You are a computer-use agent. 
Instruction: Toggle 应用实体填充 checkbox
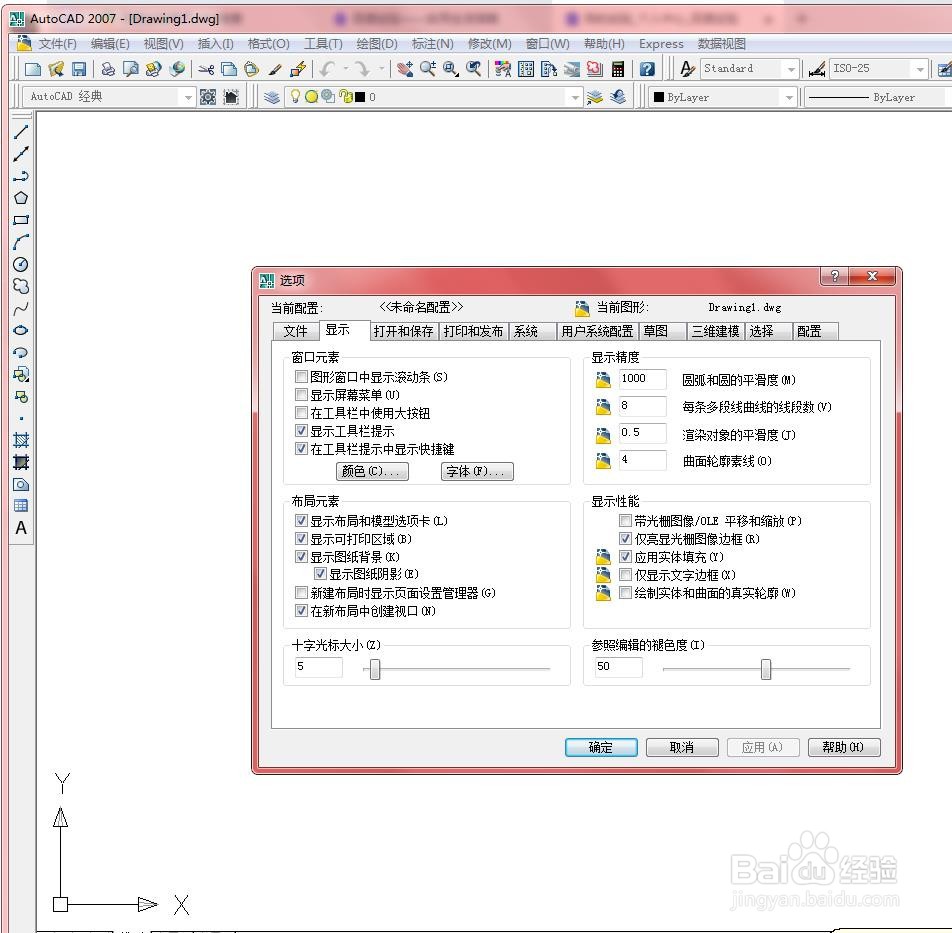625,556
